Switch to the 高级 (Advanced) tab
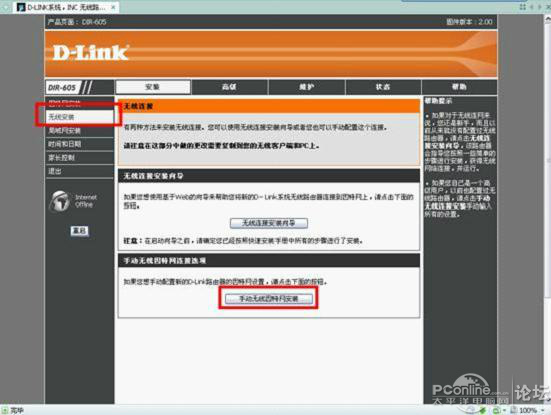 (x=230, y=87)
